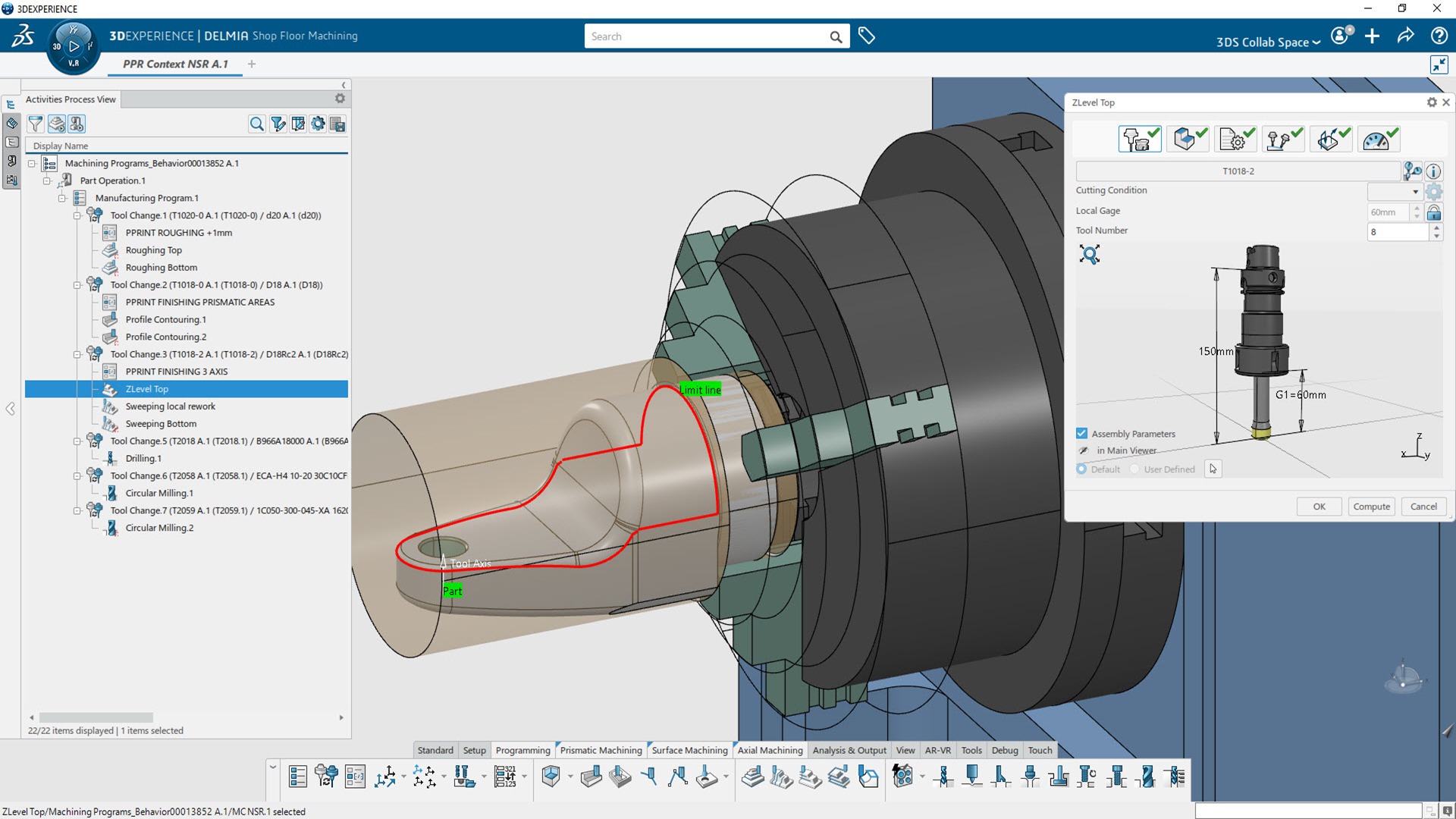
Task: Click the tool info icon beside T1018-2
Action: [1433, 171]
